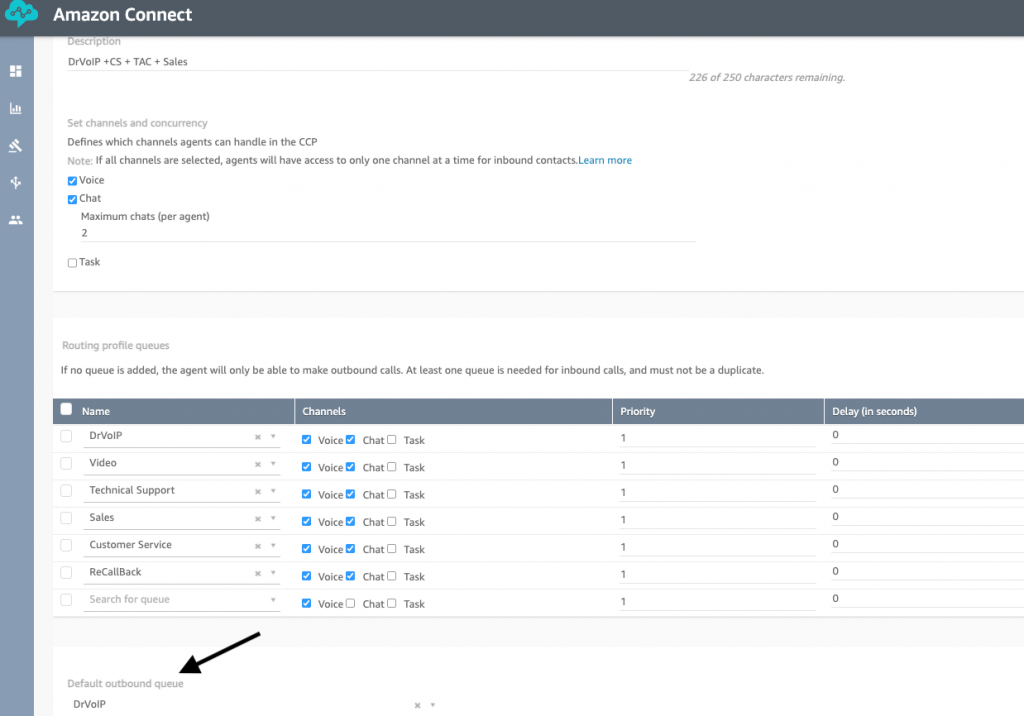Toggle the Voice channel checkbox under Set channels
1024x716 pixels.
(x=72, y=181)
